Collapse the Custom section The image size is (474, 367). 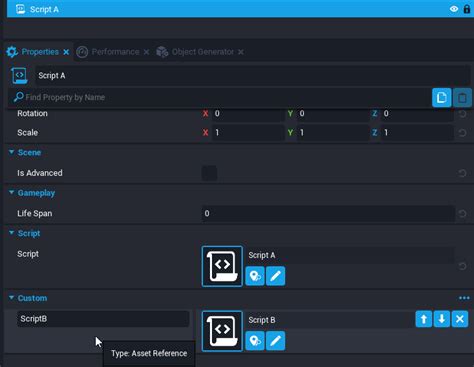click(x=11, y=298)
